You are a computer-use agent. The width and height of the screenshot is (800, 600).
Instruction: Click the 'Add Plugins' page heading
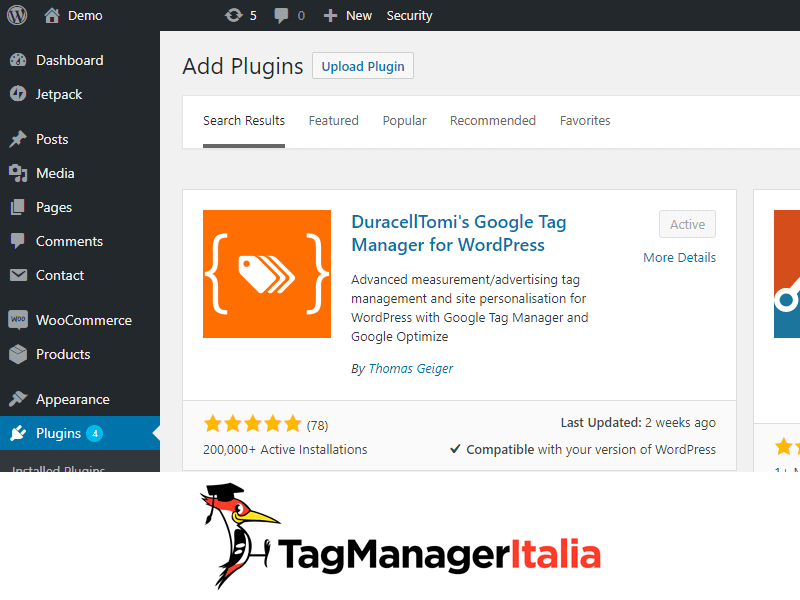click(x=243, y=66)
